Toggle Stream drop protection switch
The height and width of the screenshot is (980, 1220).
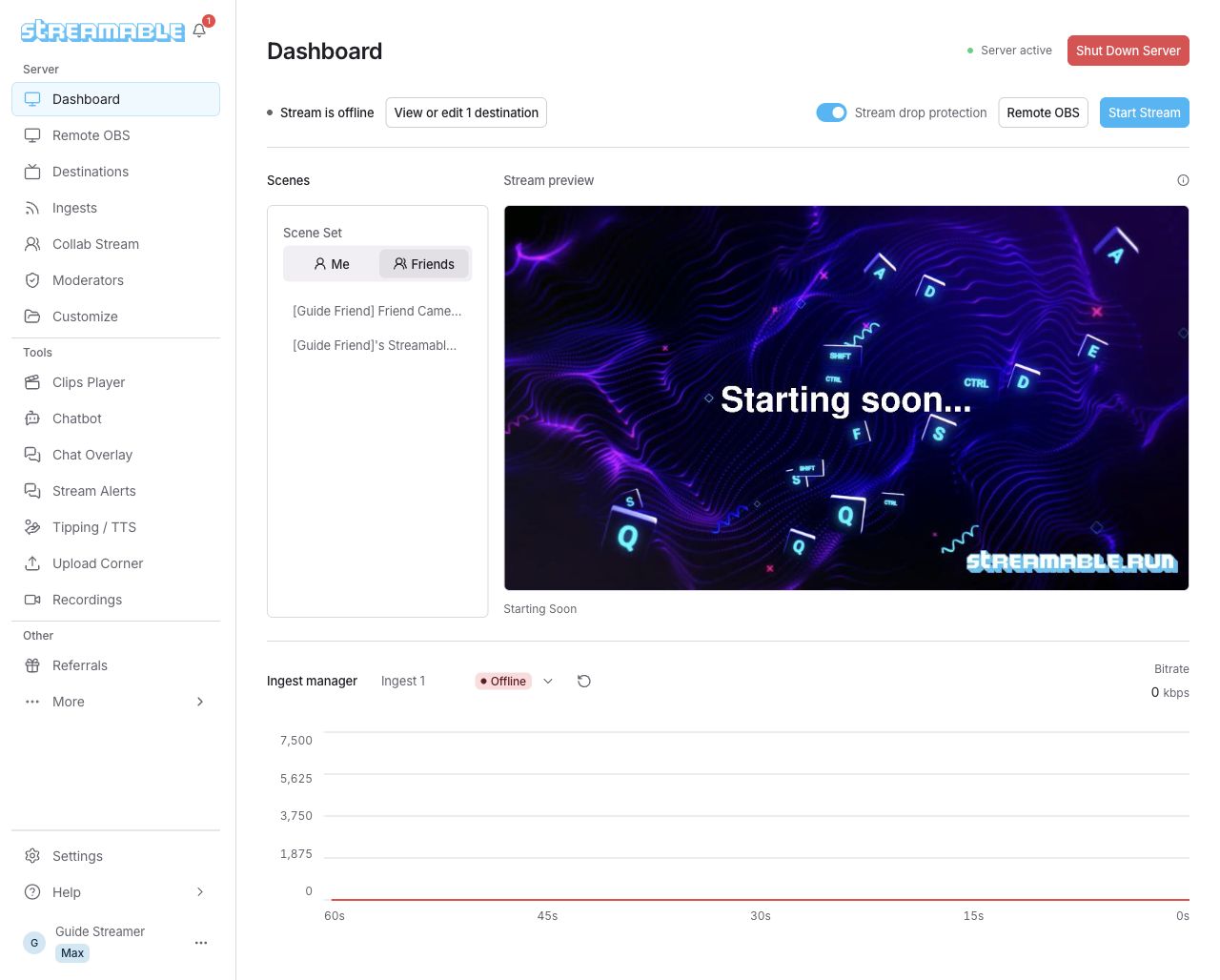[x=831, y=112]
